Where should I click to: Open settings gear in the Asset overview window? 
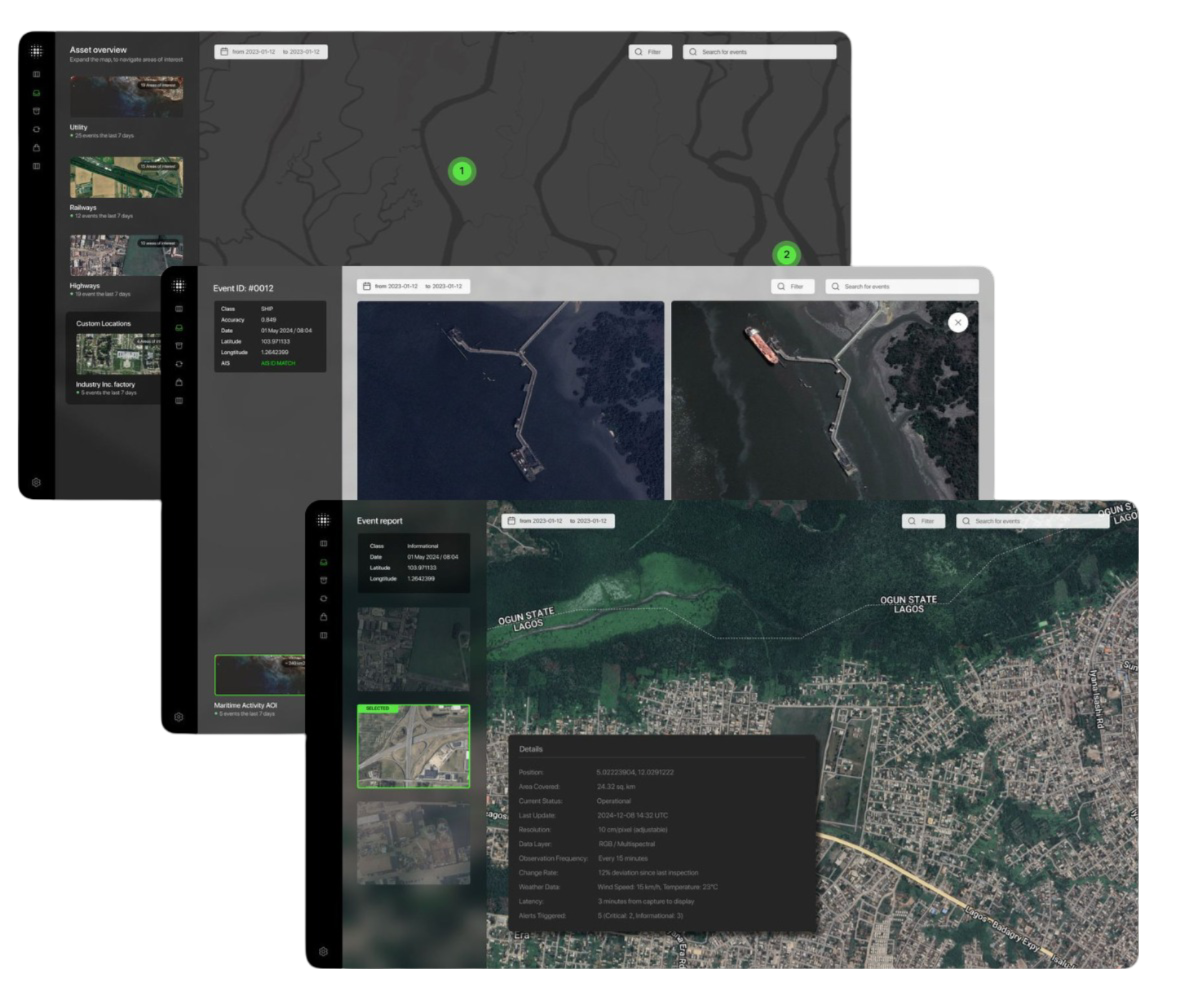pyautogui.click(x=37, y=482)
